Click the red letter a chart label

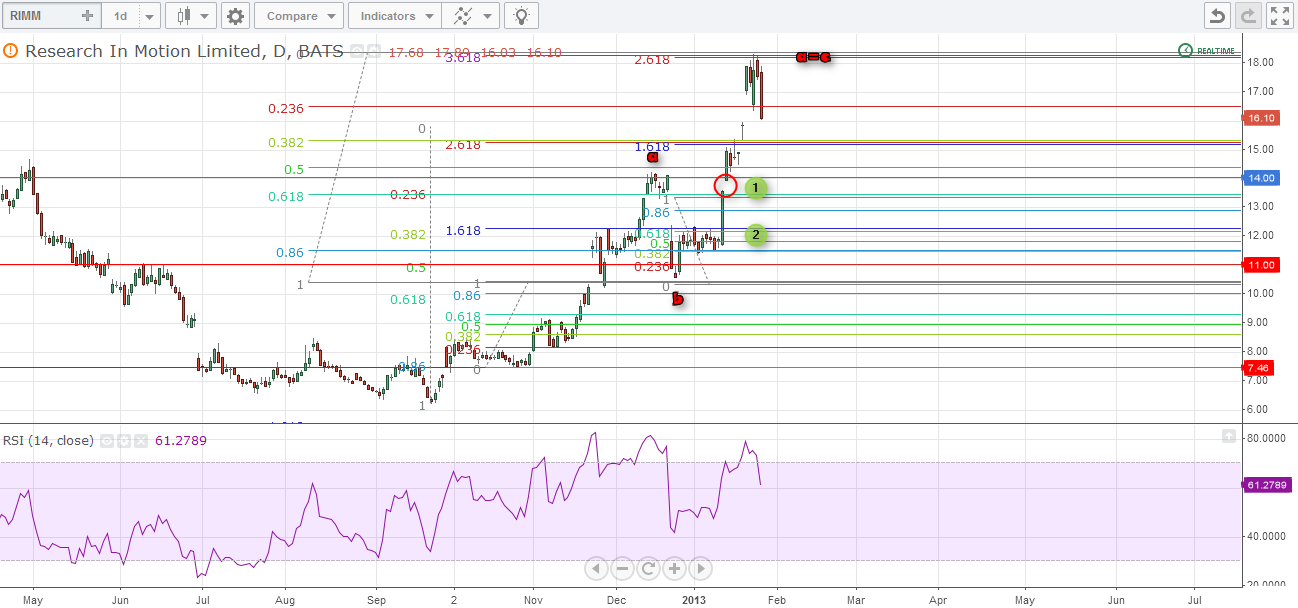(653, 157)
